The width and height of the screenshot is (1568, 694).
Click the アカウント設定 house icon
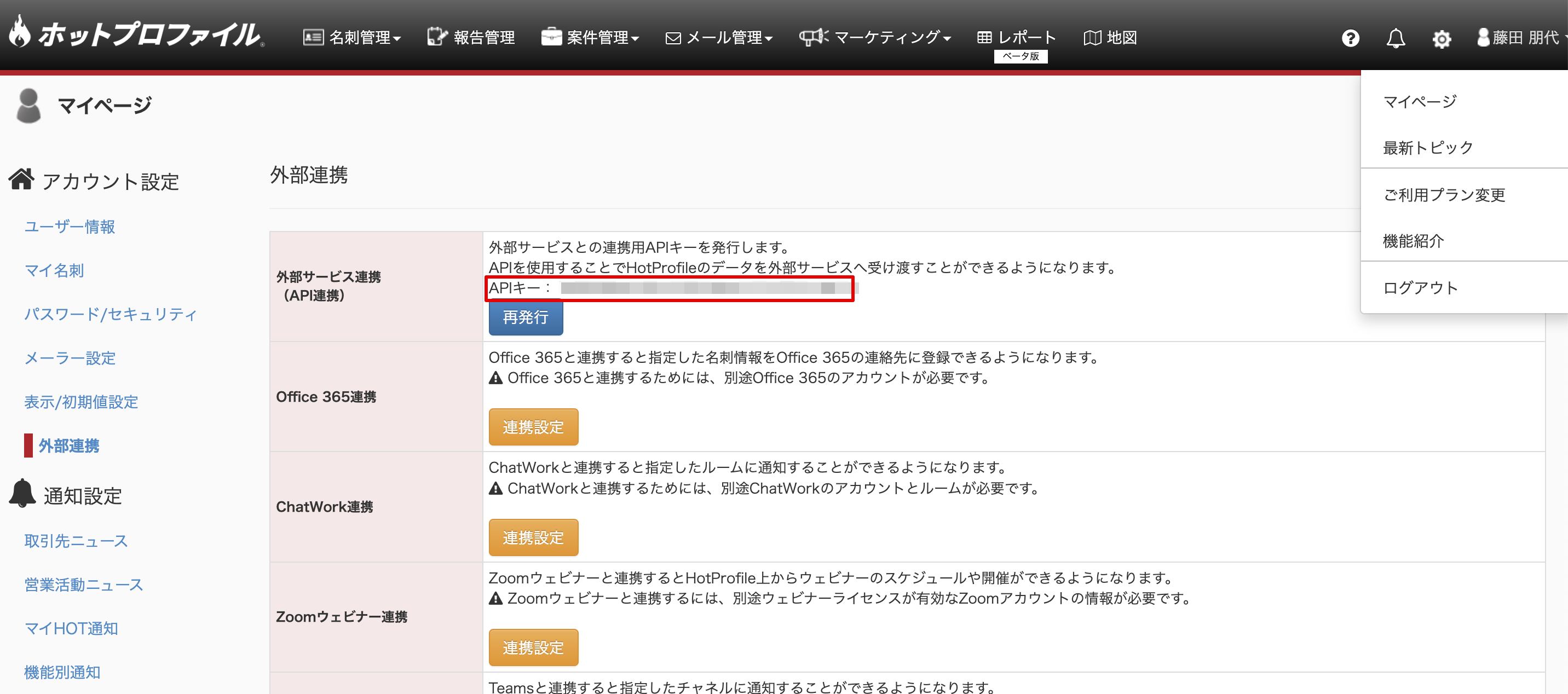click(x=21, y=180)
